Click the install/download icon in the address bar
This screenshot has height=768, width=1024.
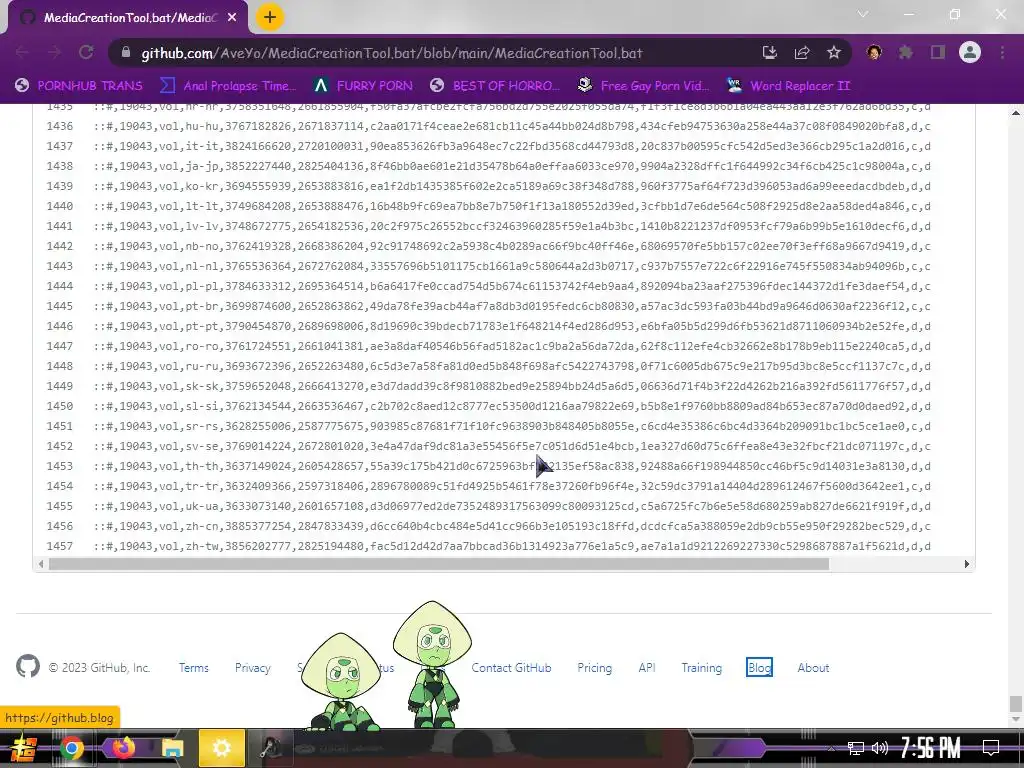[x=770, y=53]
